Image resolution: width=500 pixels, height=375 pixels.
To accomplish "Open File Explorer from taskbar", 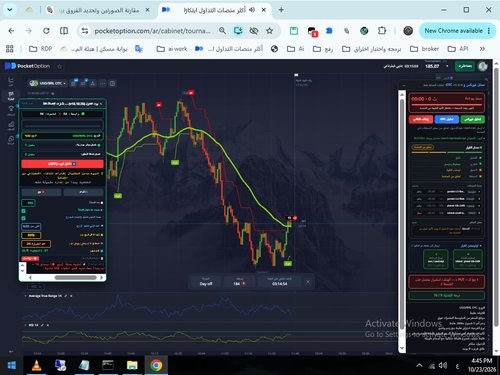I will click(132, 365).
